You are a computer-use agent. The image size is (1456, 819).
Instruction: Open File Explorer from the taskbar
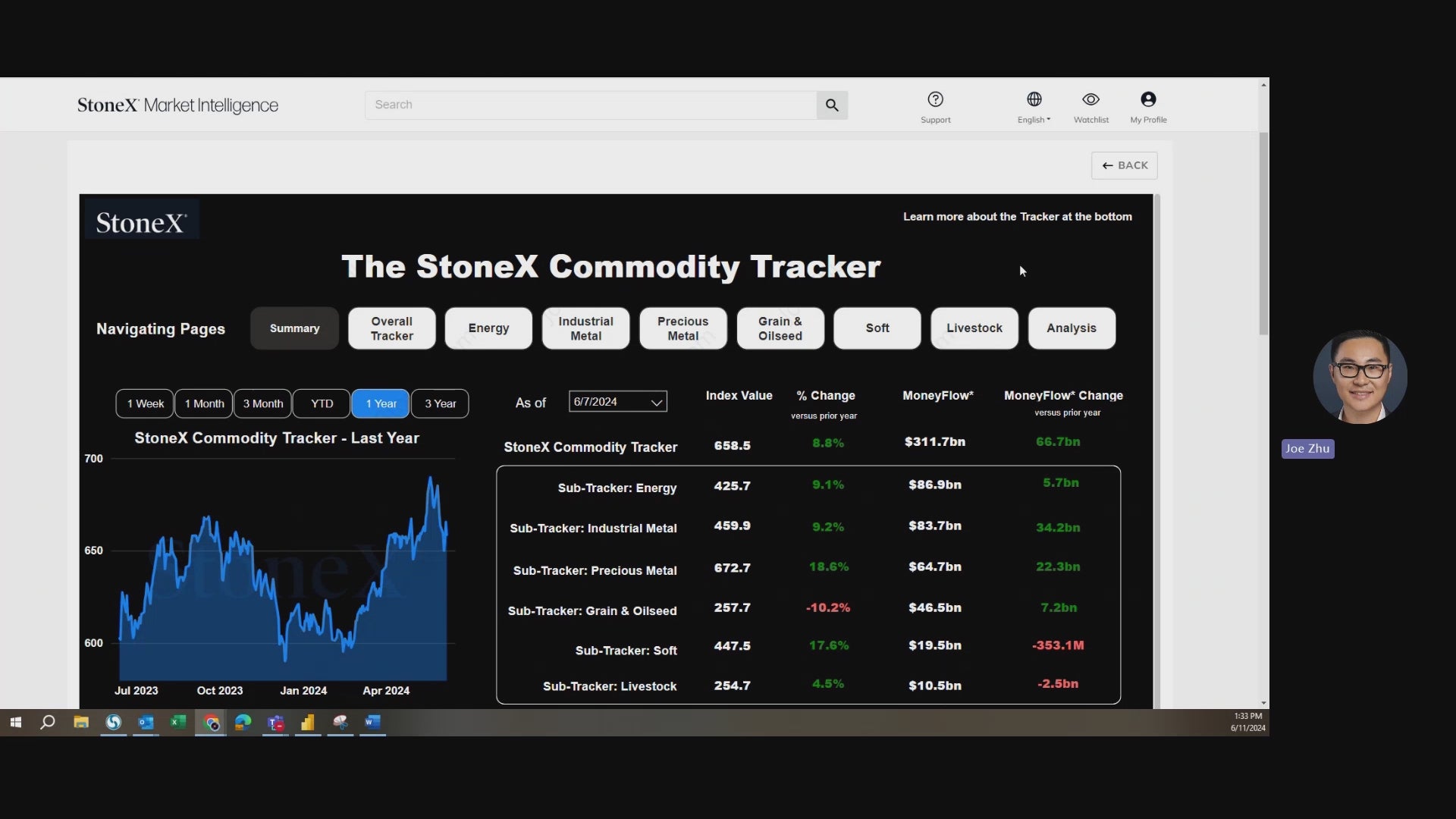pyautogui.click(x=80, y=723)
